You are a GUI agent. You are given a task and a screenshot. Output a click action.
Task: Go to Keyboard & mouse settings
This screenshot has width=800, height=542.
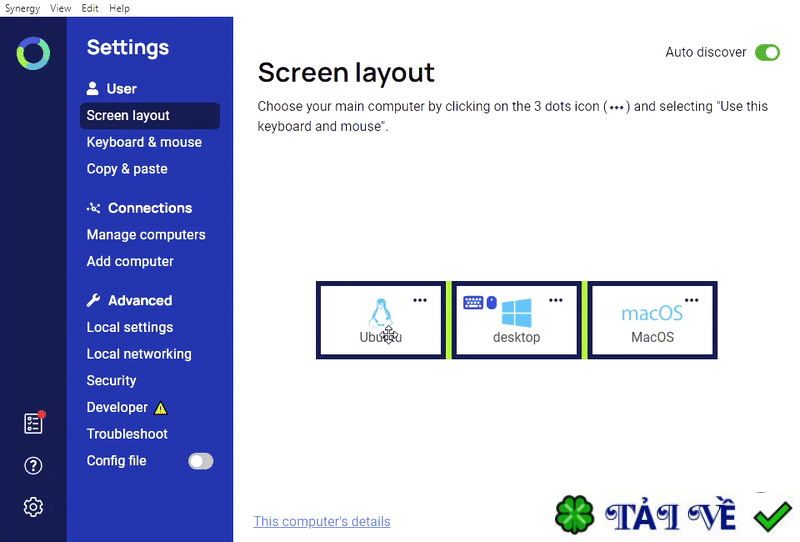(x=144, y=142)
